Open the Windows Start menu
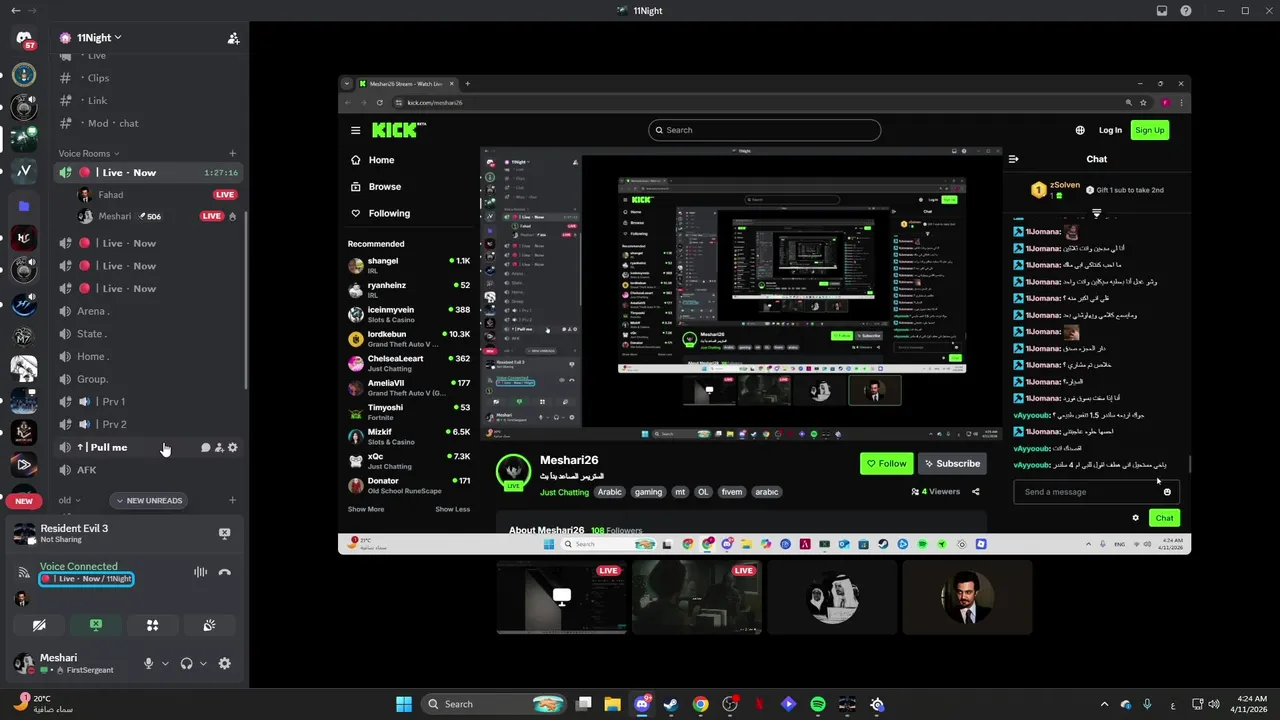The image size is (1280, 720). 404,704
